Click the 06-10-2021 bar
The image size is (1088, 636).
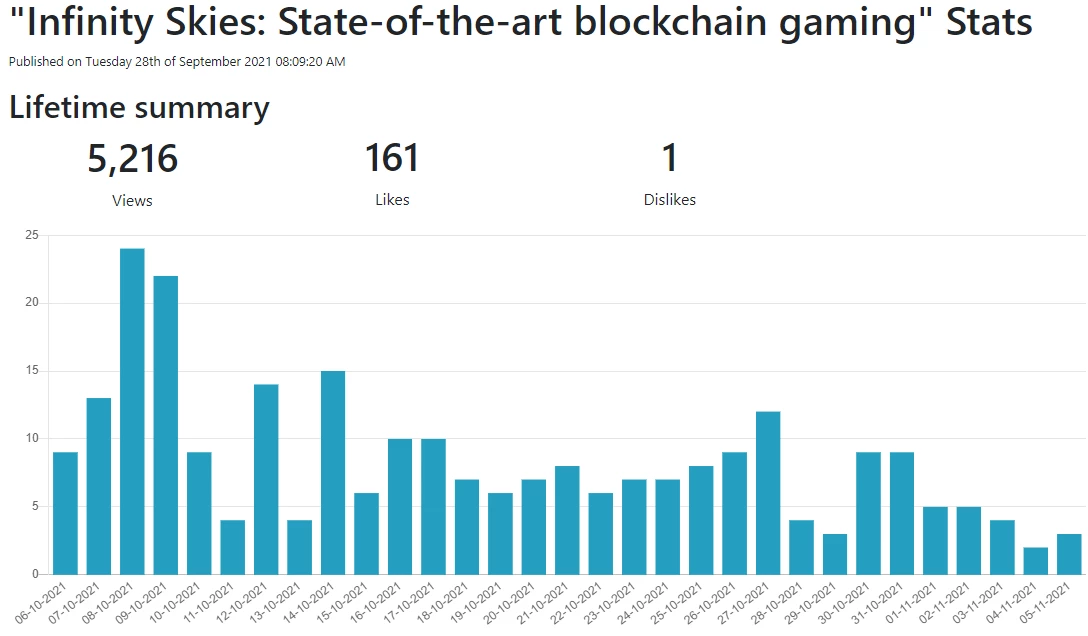tap(65, 513)
